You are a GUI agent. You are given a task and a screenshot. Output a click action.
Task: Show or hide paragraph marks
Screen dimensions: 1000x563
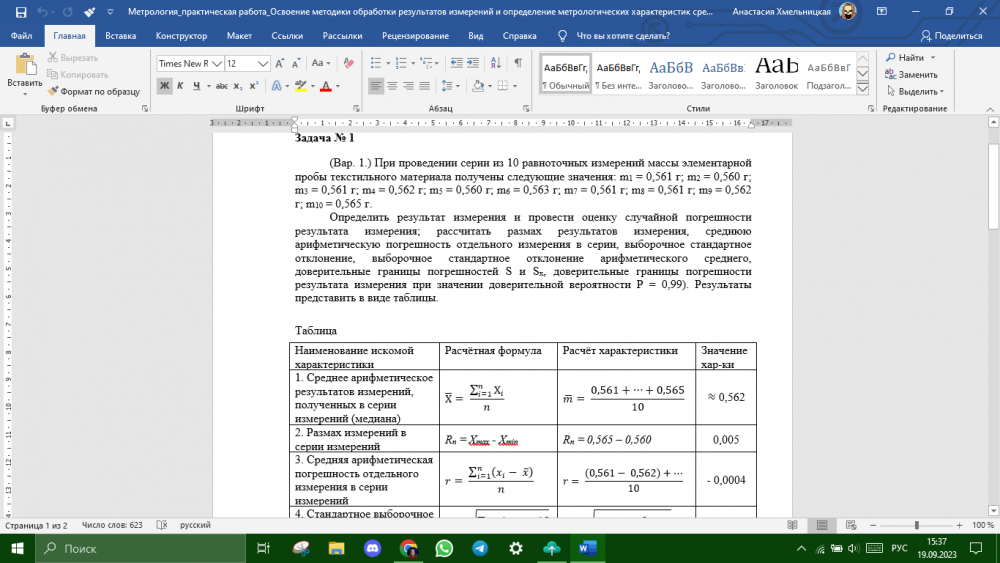tap(518, 63)
